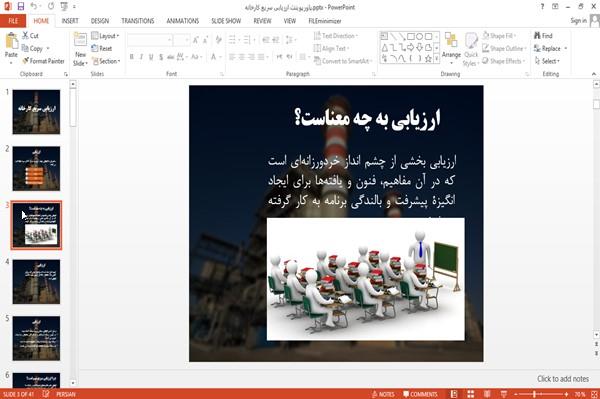Open Quick Styles gallery
This screenshot has width=600, height=399.
471,50
